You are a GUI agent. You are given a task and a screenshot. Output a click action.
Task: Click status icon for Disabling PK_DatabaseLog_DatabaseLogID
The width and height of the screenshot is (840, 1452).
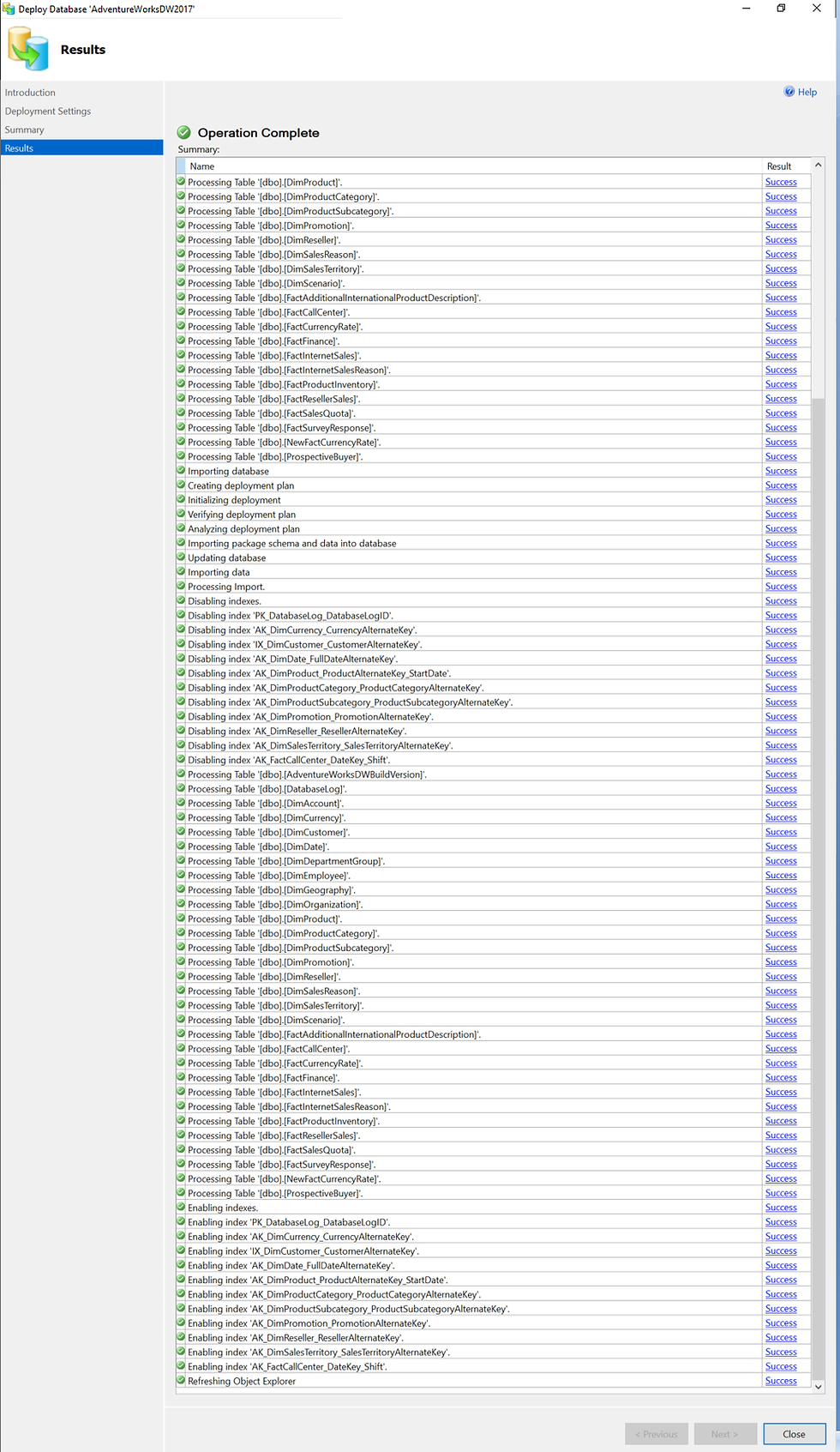tap(181, 615)
